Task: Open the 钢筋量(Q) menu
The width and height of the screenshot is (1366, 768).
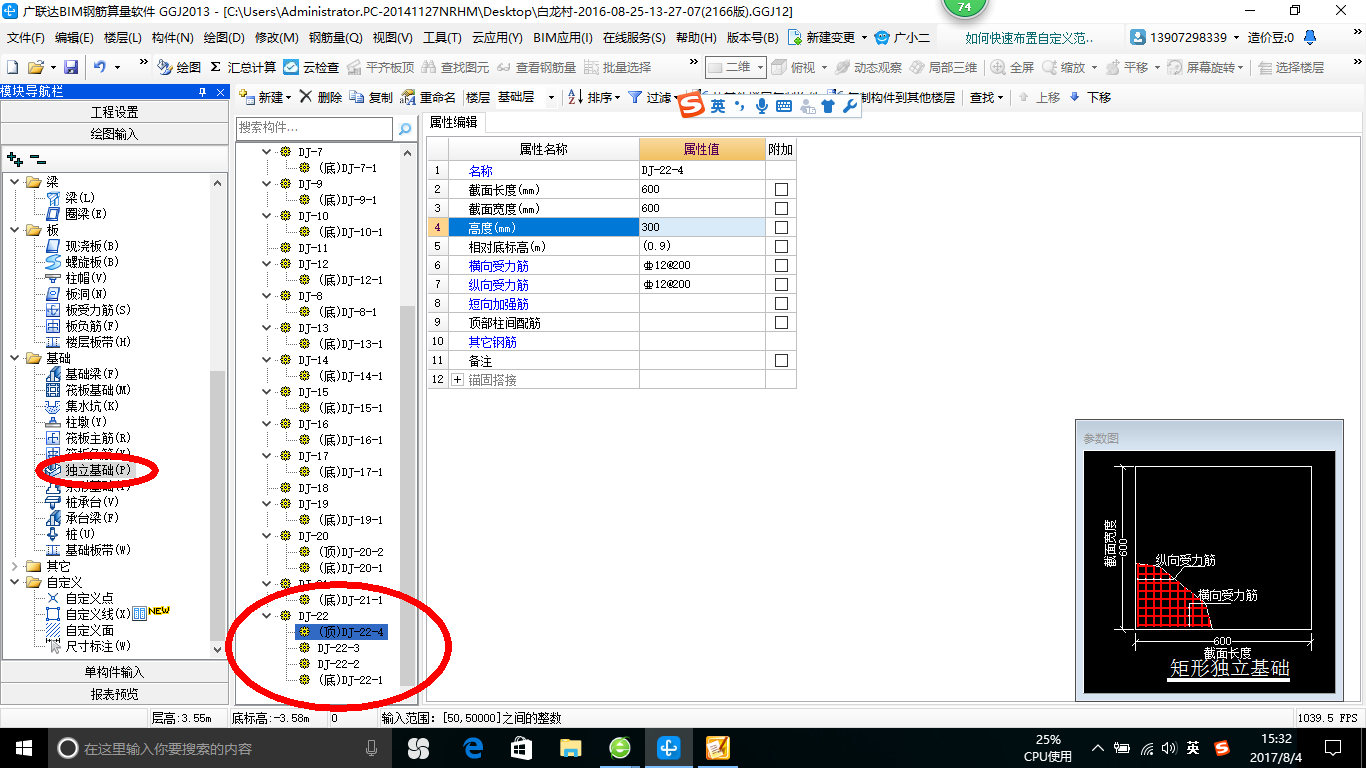Action: (x=335, y=37)
